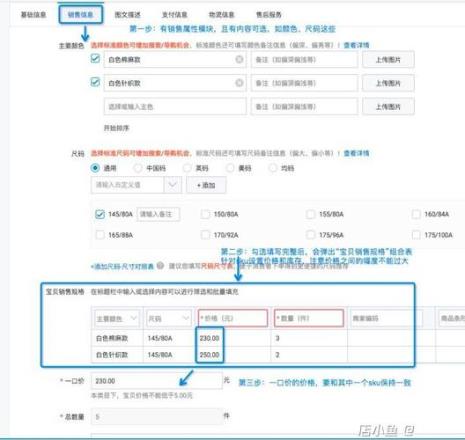This screenshot has width=465, height=440.
Task: Uncheck the 145/80A size checkbox
Action: 100,214
